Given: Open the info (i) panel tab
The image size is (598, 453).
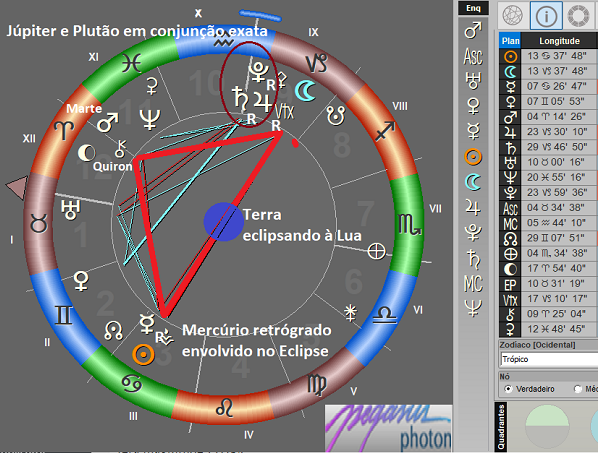Looking at the screenshot, I should click(546, 16).
